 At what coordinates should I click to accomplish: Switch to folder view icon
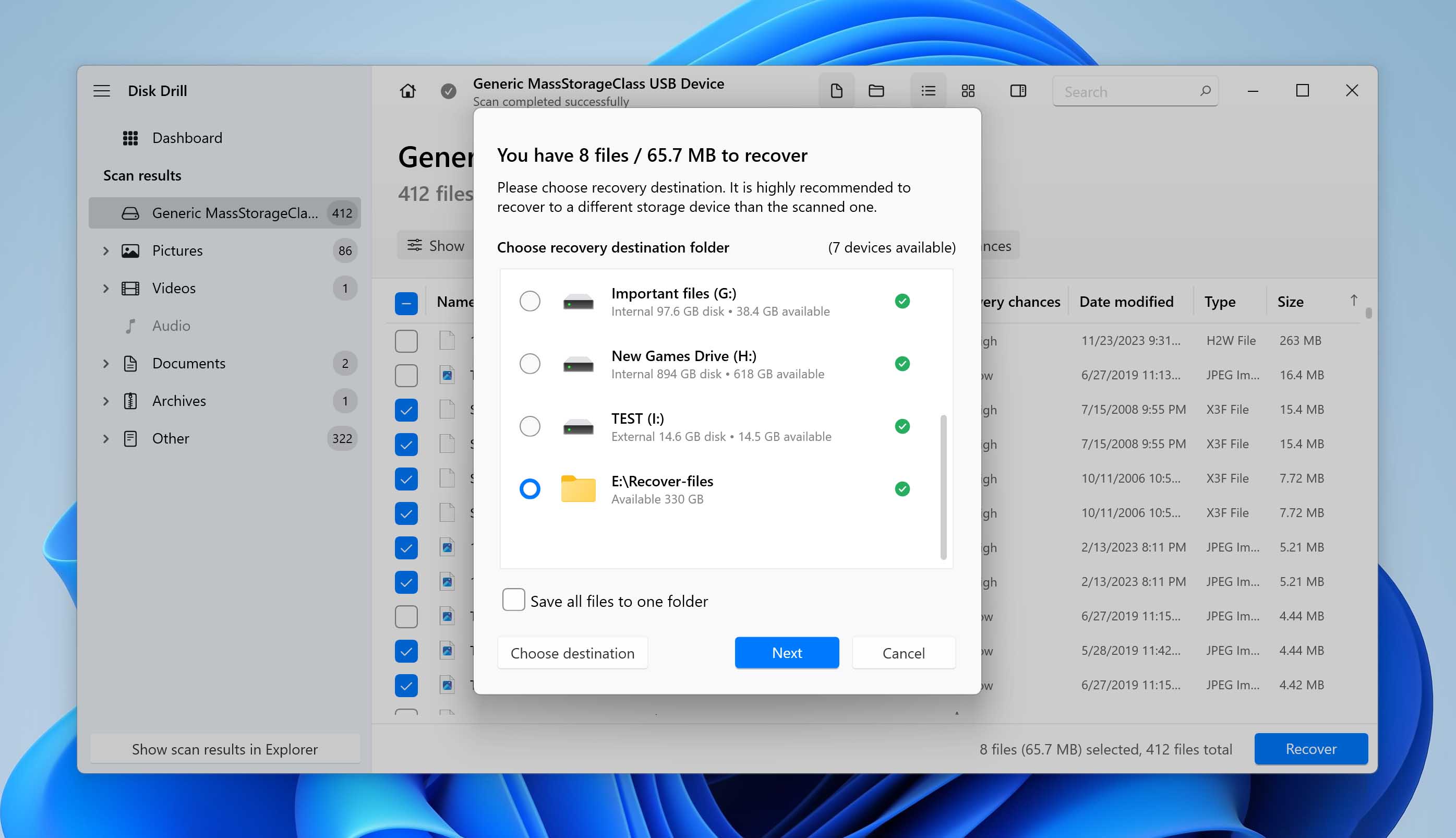click(876, 91)
